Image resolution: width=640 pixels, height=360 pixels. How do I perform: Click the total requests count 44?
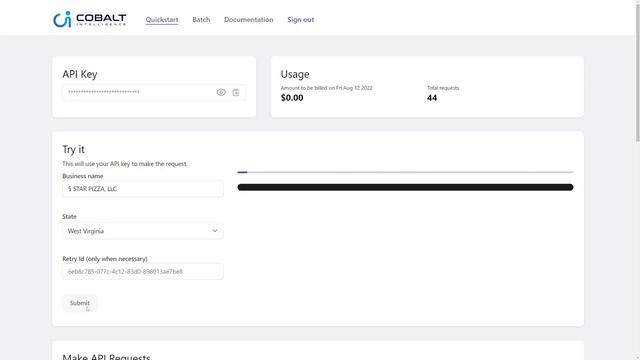point(432,98)
